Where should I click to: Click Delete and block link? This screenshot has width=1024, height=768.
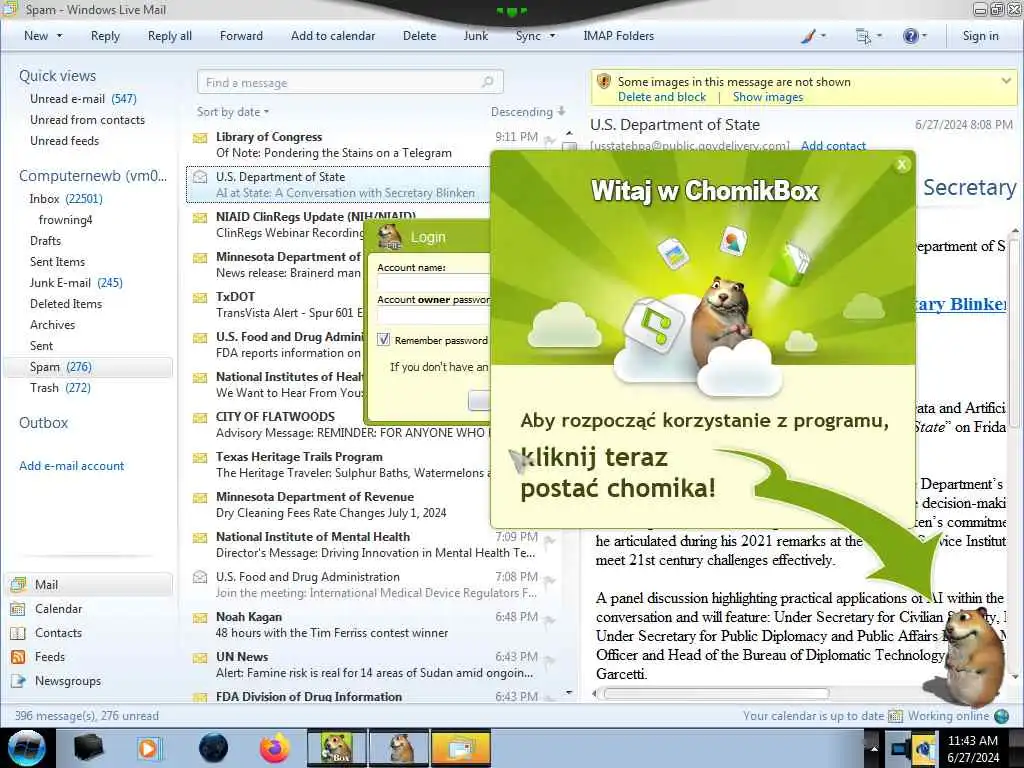[662, 97]
